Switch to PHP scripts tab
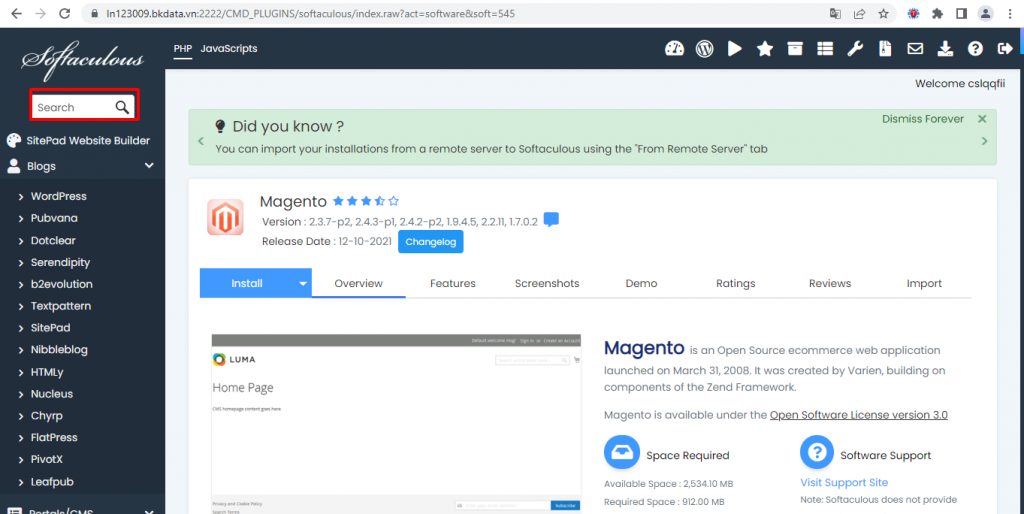1024x514 pixels. (x=183, y=48)
